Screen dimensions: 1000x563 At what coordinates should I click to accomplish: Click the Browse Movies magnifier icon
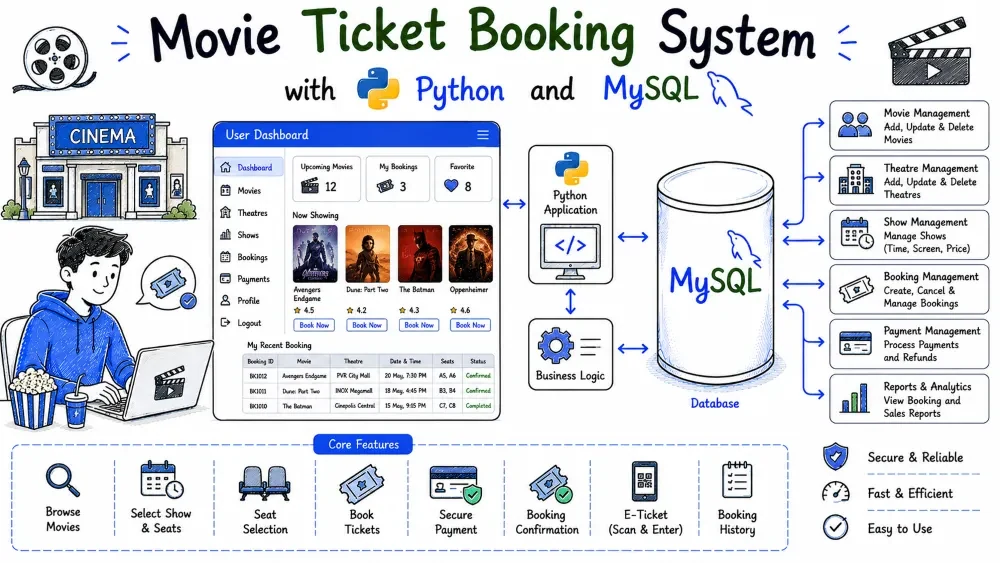(63, 480)
